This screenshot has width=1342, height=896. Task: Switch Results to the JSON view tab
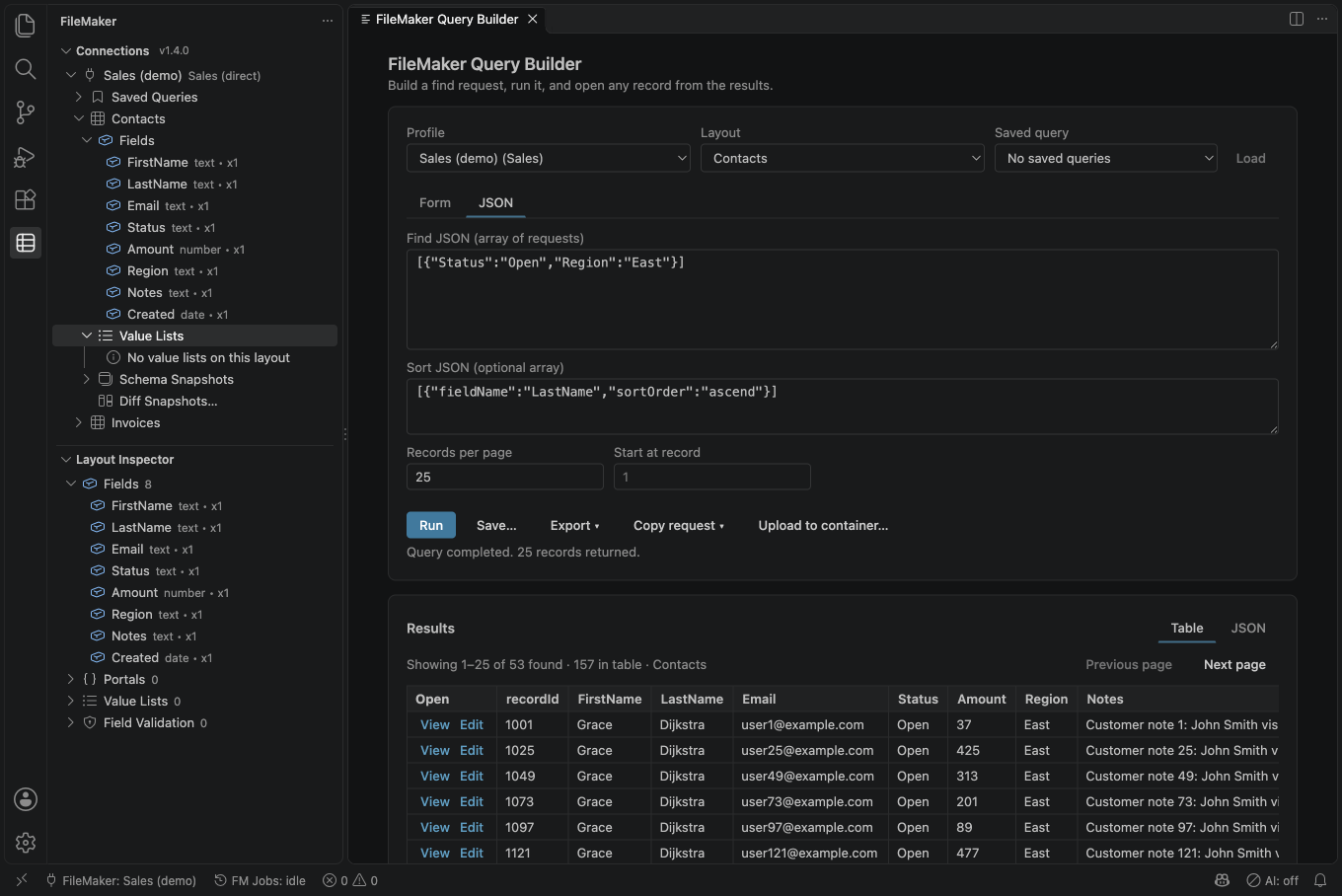1248,628
